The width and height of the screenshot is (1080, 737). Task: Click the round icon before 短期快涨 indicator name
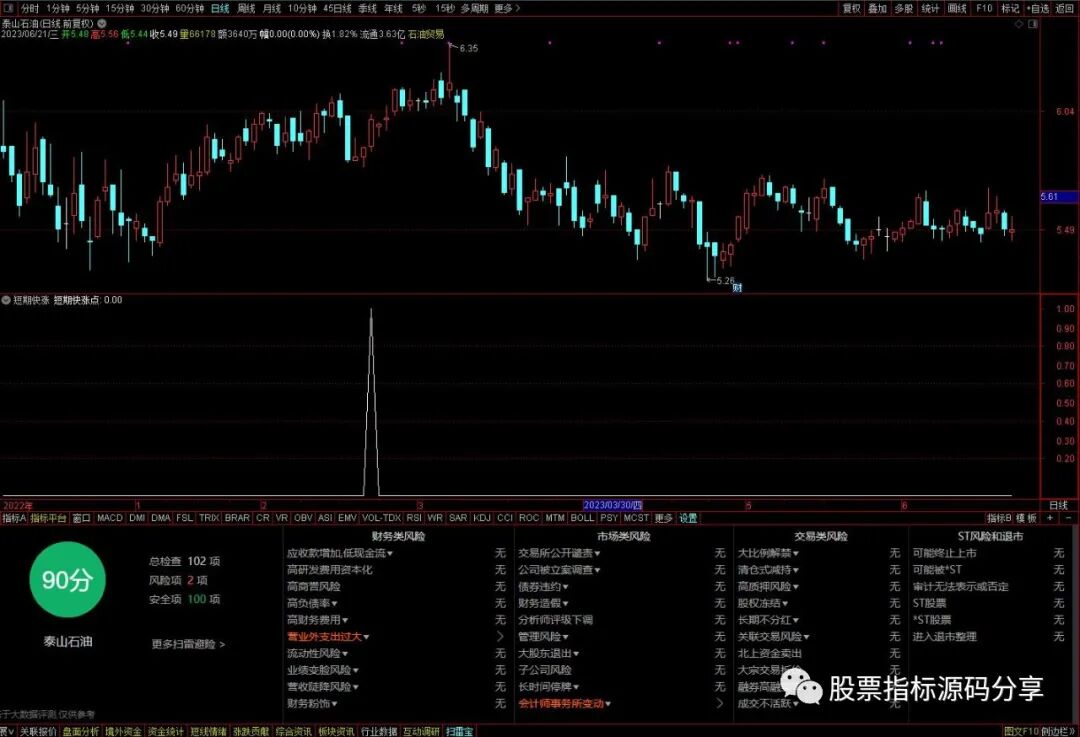[x=6, y=300]
